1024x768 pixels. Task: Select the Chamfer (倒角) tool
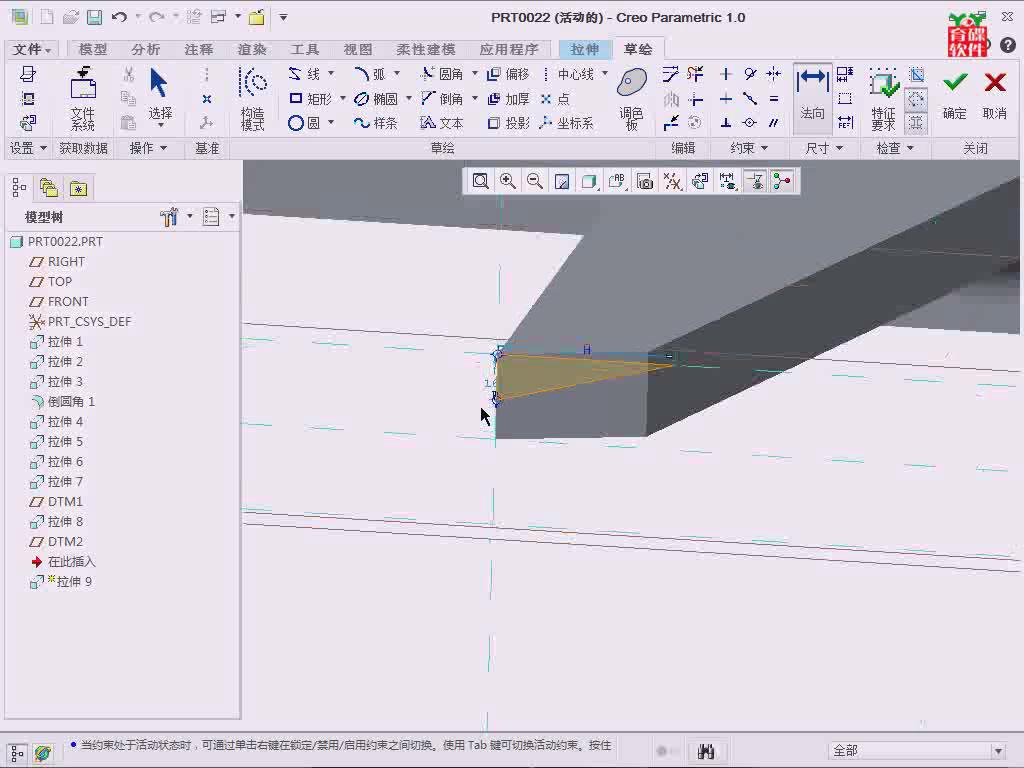[x=441, y=99]
